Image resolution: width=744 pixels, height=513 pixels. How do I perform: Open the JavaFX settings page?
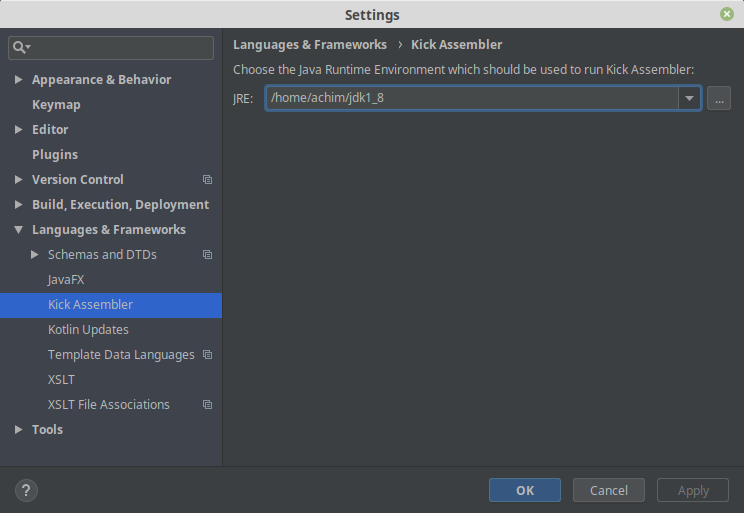(x=66, y=280)
